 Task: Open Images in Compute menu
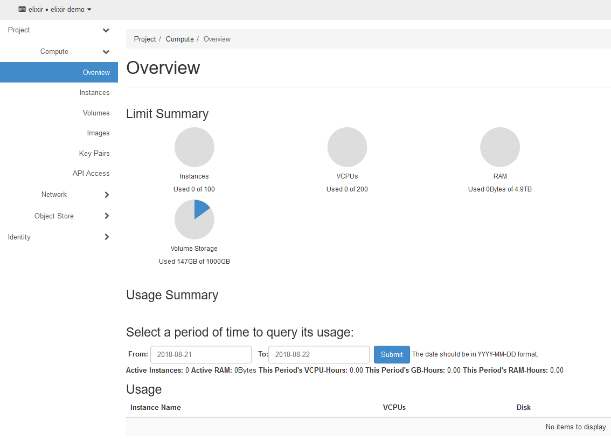click(98, 133)
